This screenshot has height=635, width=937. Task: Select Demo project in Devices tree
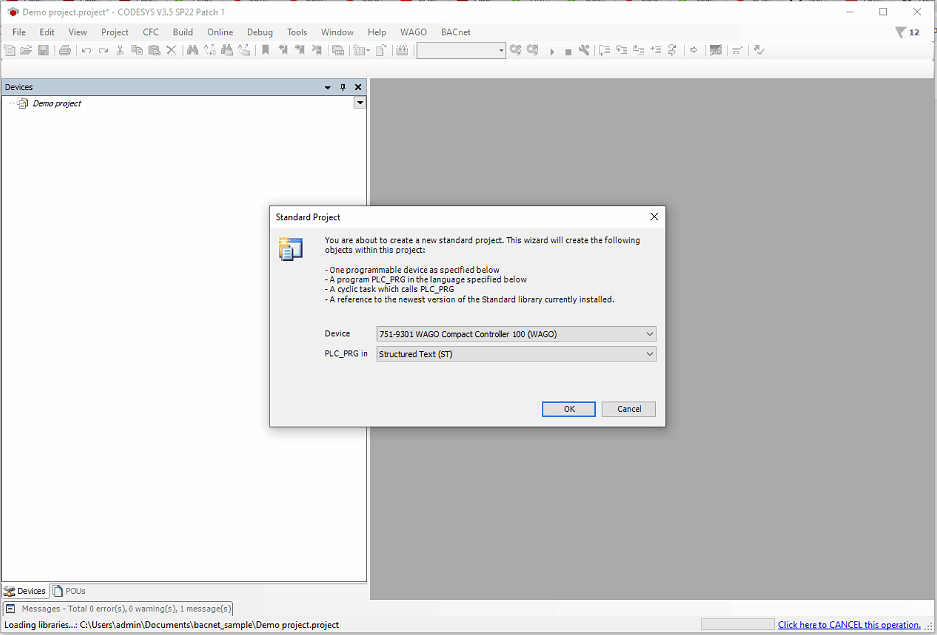[57, 103]
